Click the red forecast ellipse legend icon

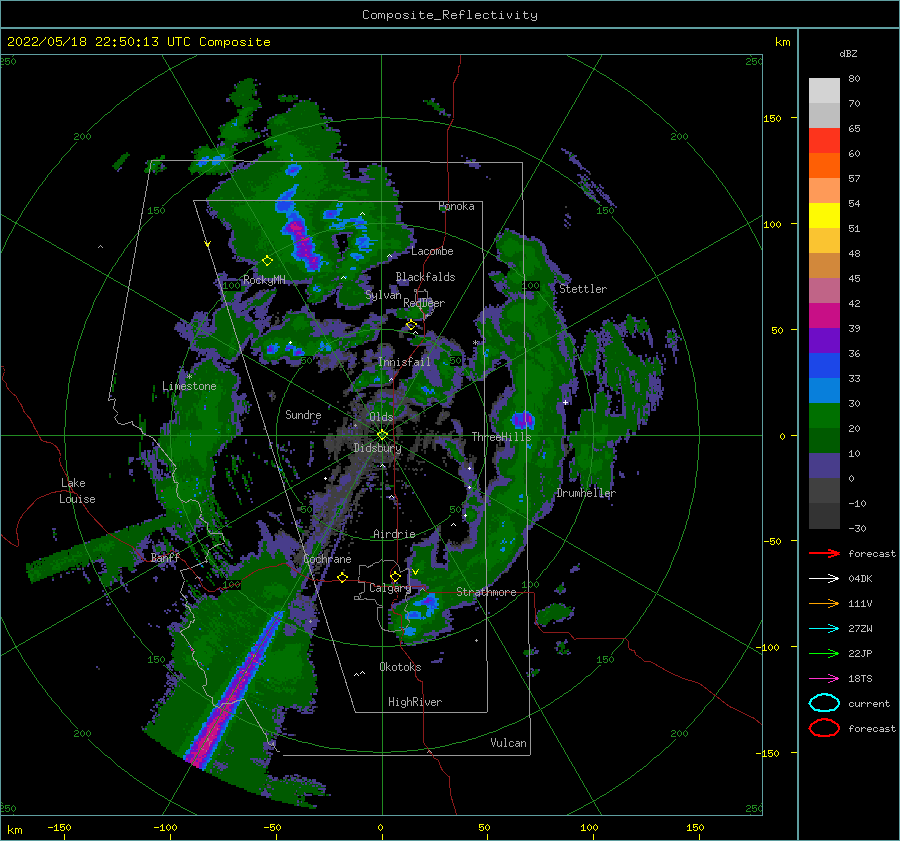(x=824, y=728)
